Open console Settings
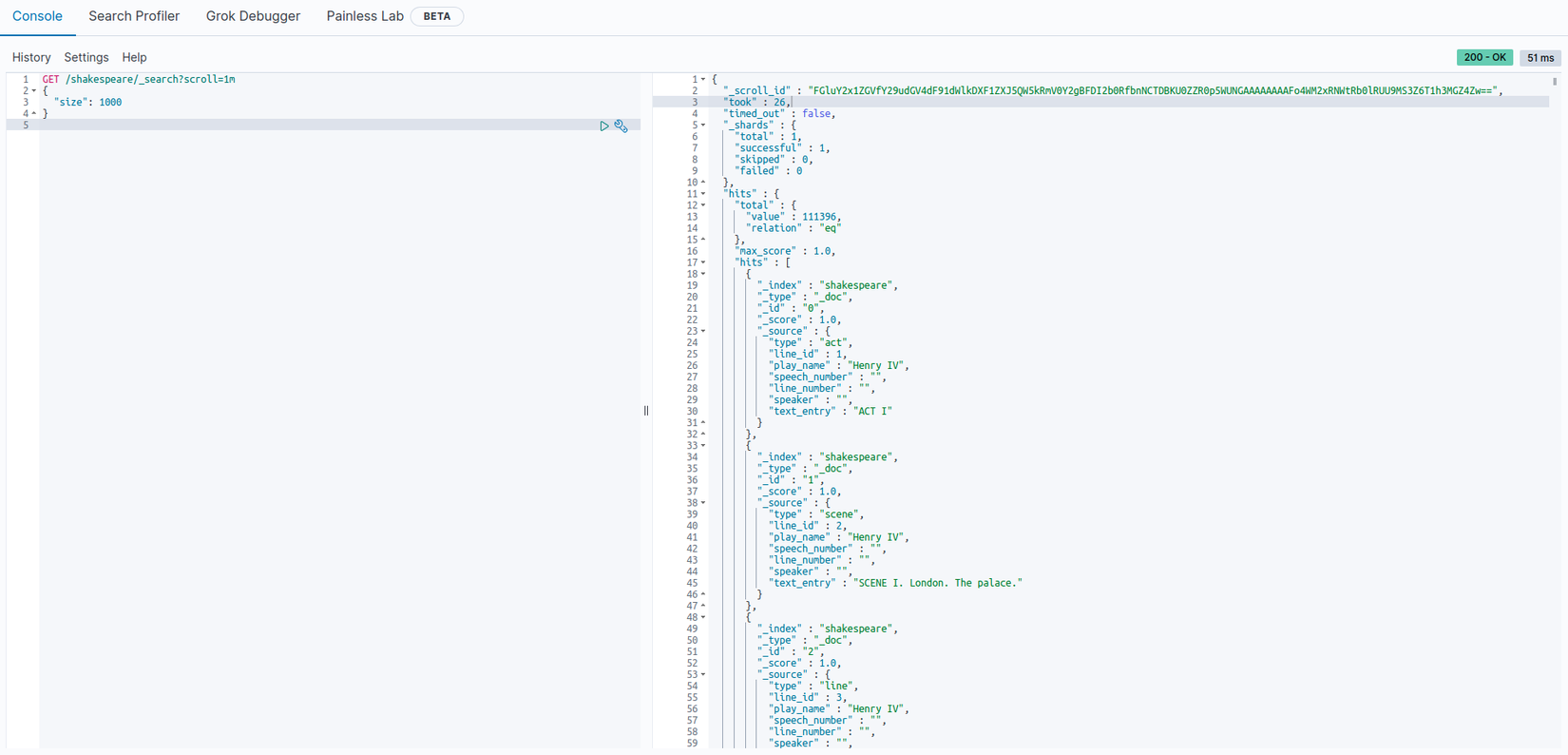This screenshot has height=755, width=1568. coord(86,57)
